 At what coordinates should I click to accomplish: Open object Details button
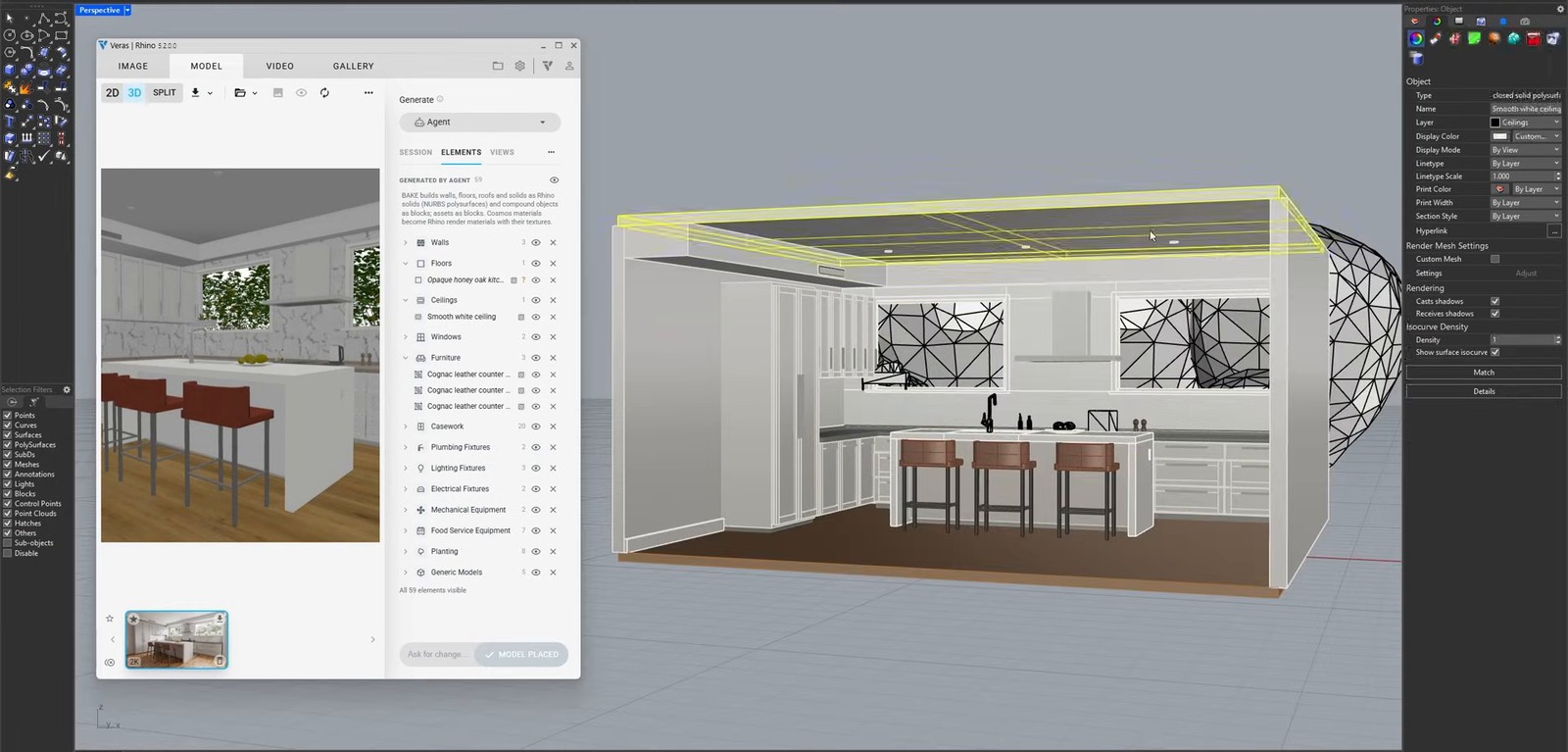1484,391
